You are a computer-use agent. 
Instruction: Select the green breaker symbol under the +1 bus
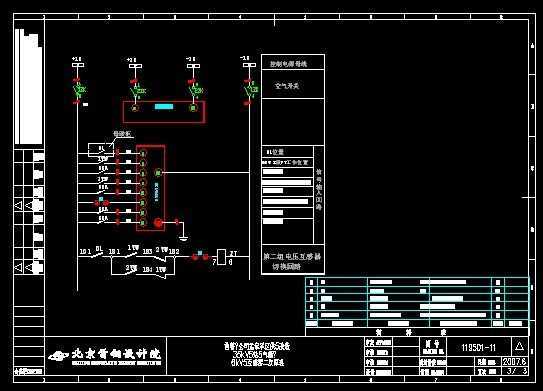(x=80, y=90)
